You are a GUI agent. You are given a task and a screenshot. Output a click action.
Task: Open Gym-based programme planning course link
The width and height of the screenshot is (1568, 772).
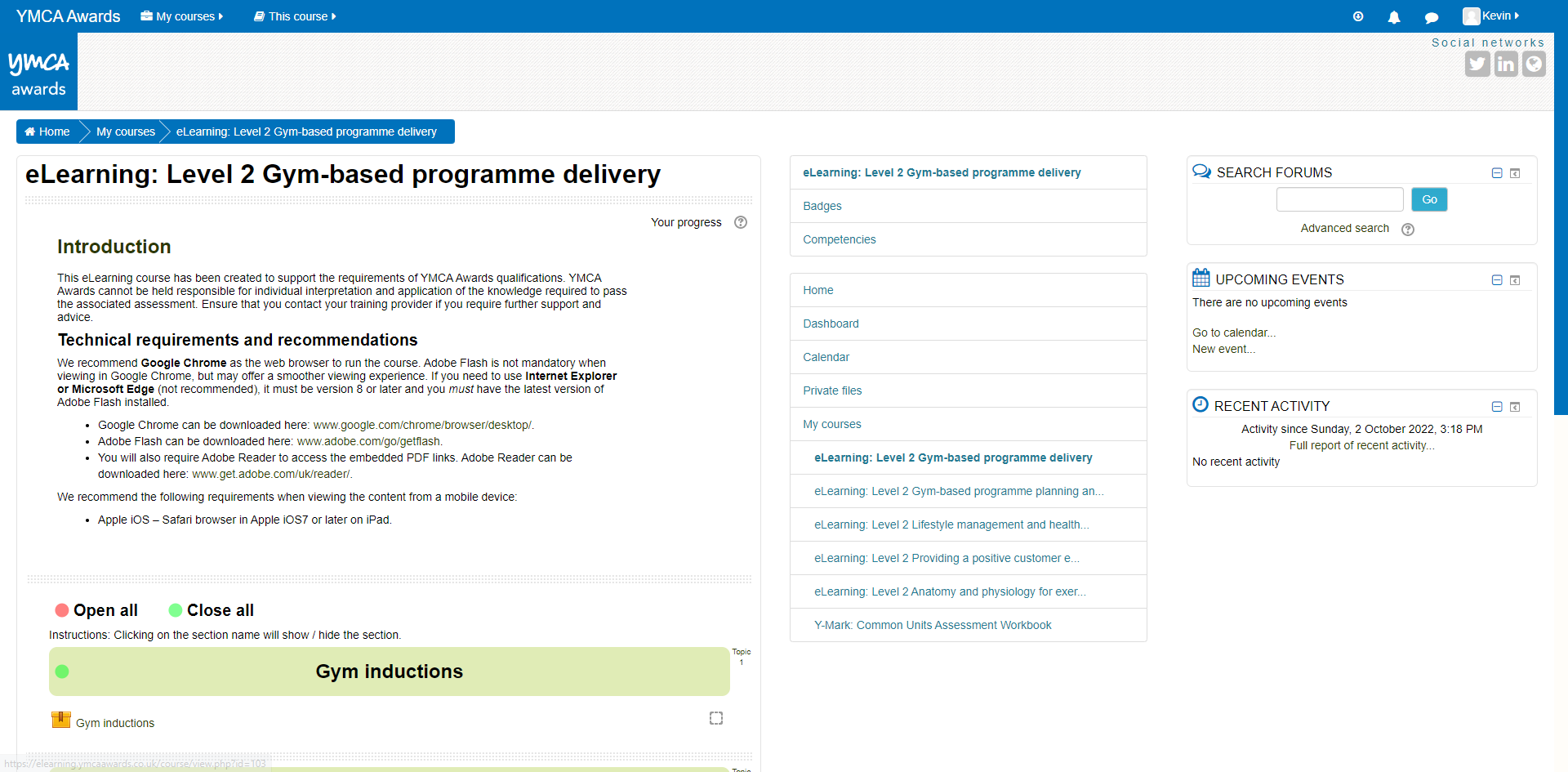coord(959,491)
